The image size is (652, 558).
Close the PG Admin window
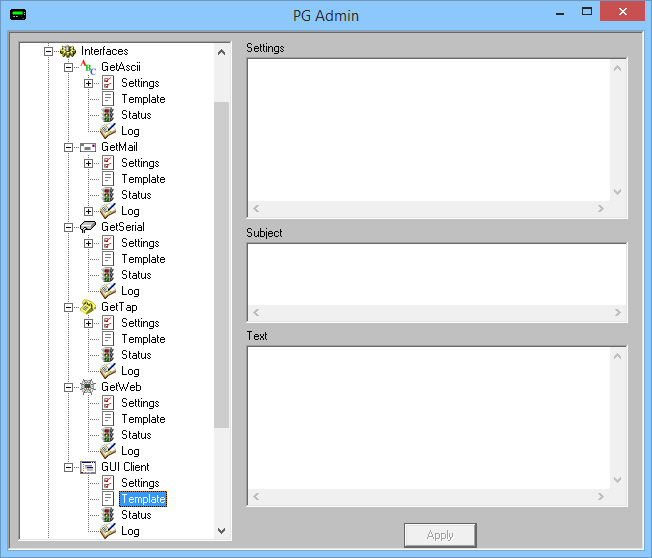(622, 11)
